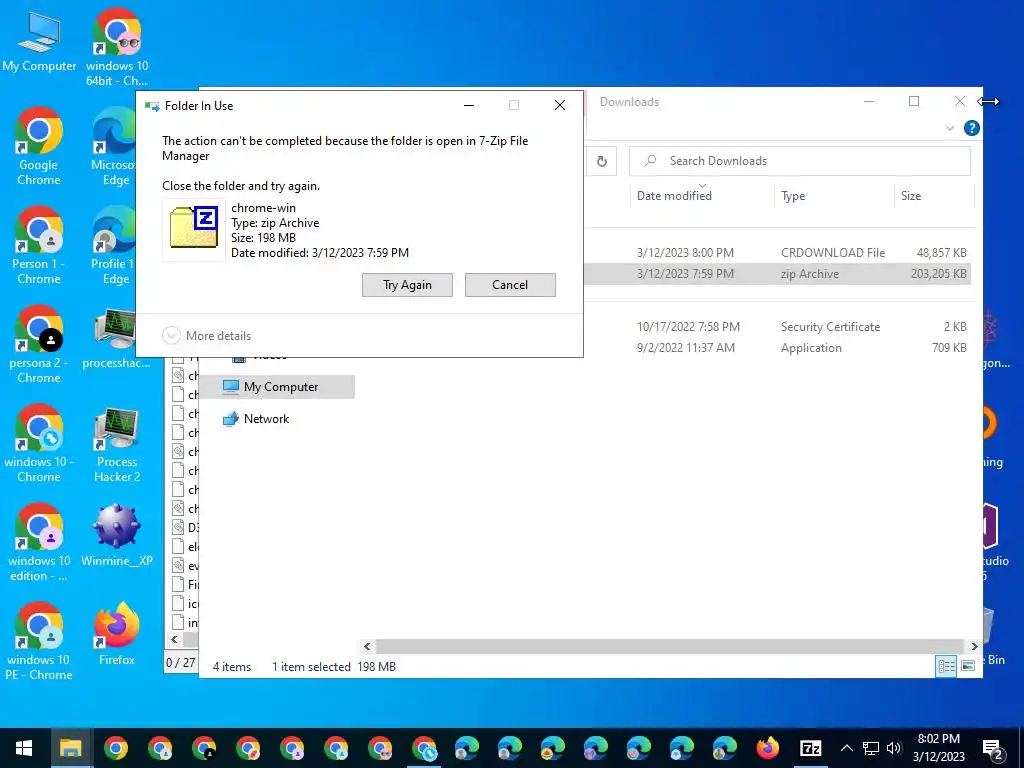Click the 3/12/2023 8:00 PM date cell

(685, 253)
